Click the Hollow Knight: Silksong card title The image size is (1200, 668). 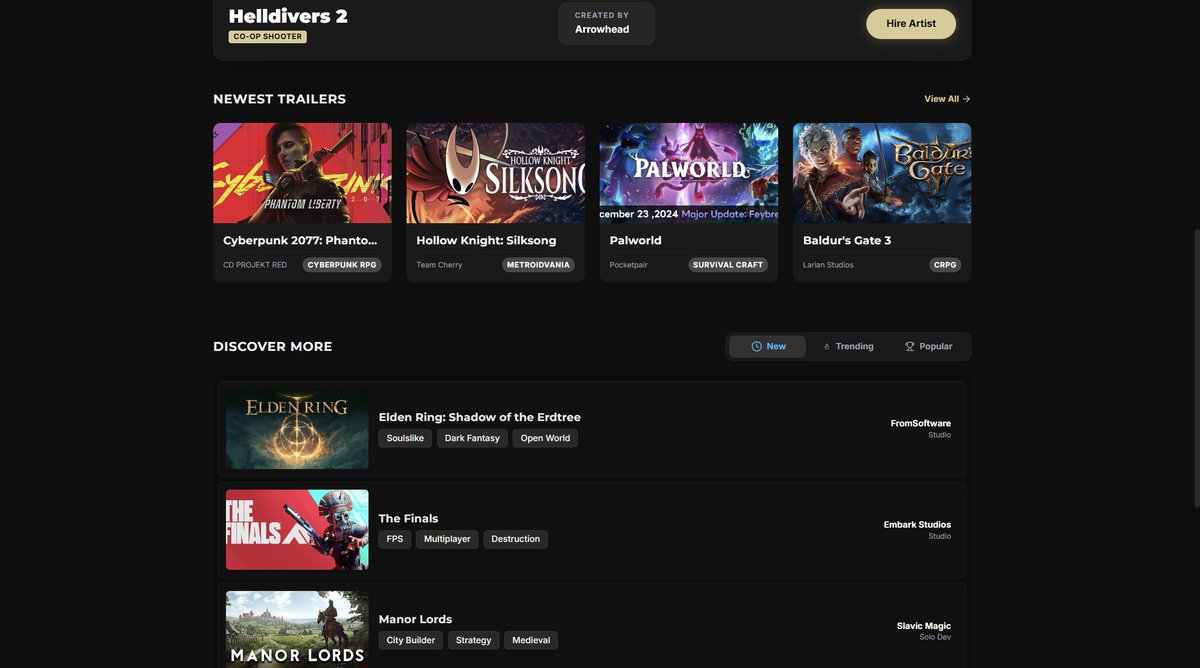click(486, 241)
